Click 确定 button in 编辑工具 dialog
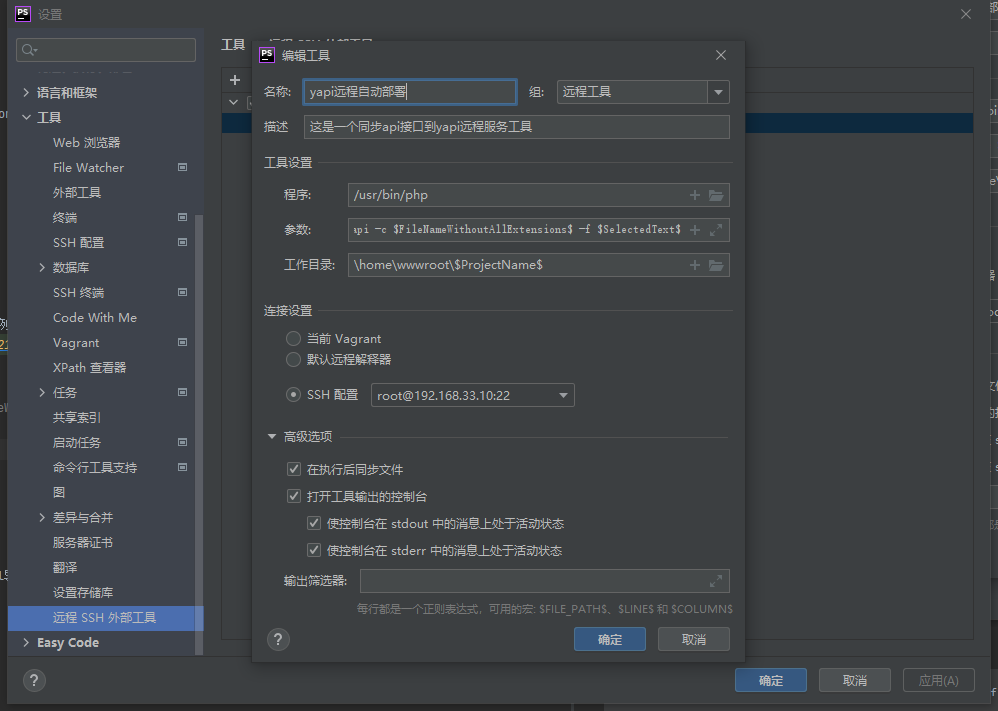This screenshot has height=711, width=998. (x=610, y=640)
